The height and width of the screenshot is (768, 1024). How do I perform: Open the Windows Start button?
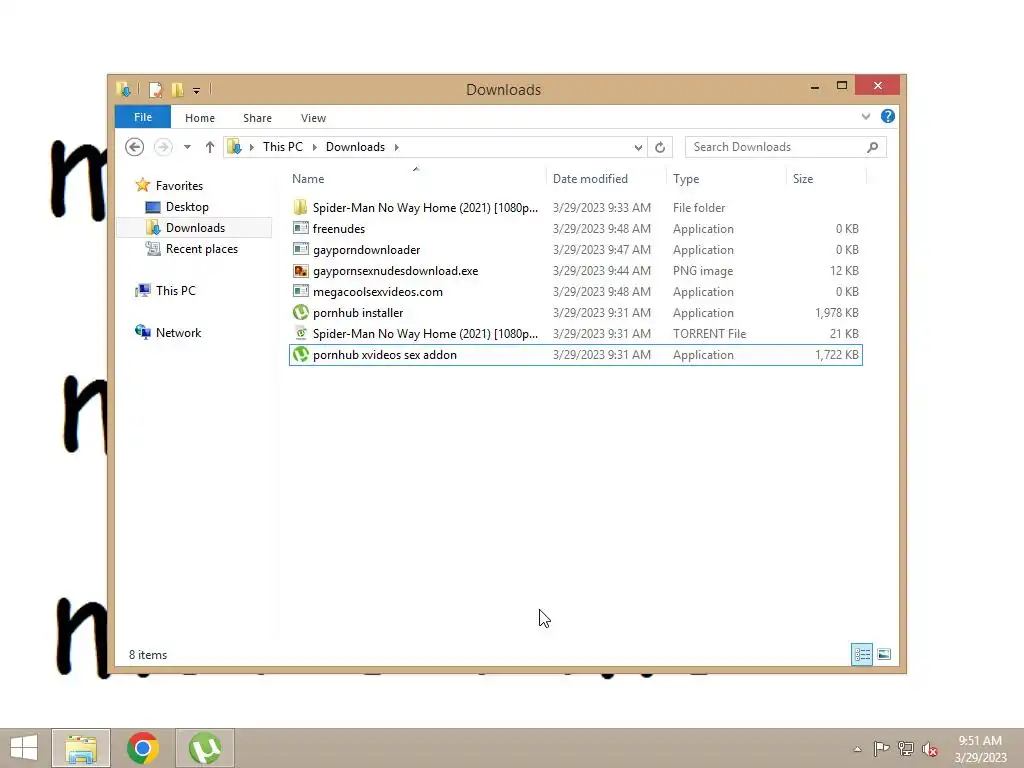point(24,748)
